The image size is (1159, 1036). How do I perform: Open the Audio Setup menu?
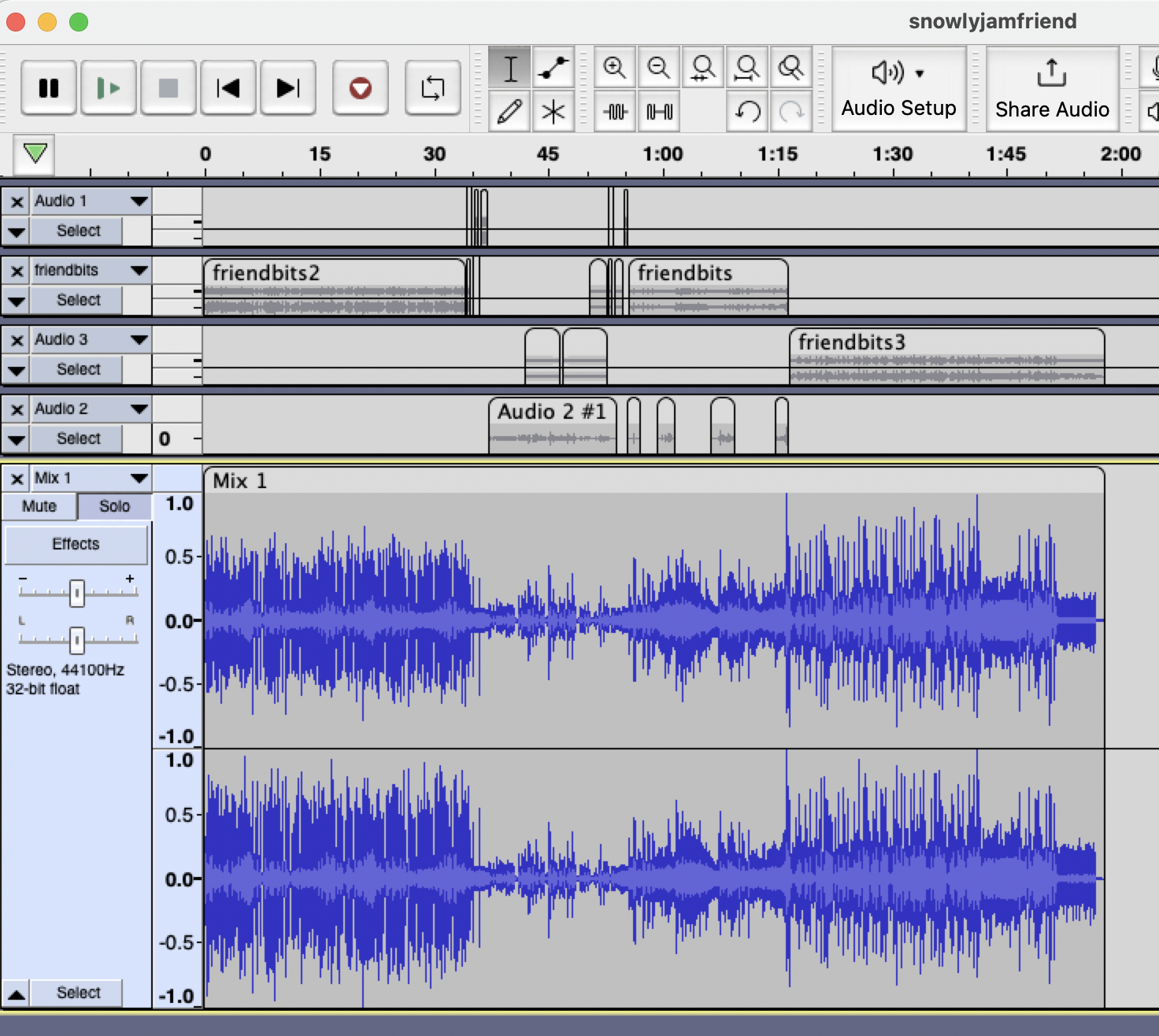pyautogui.click(x=899, y=89)
